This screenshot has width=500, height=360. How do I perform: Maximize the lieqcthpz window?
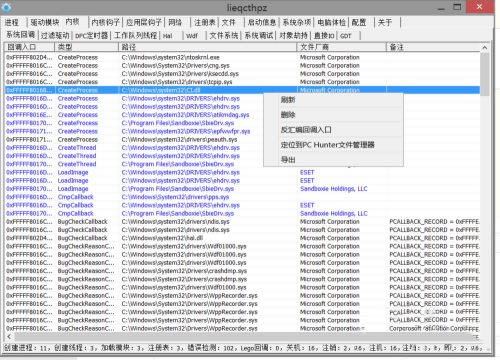(457, 7)
